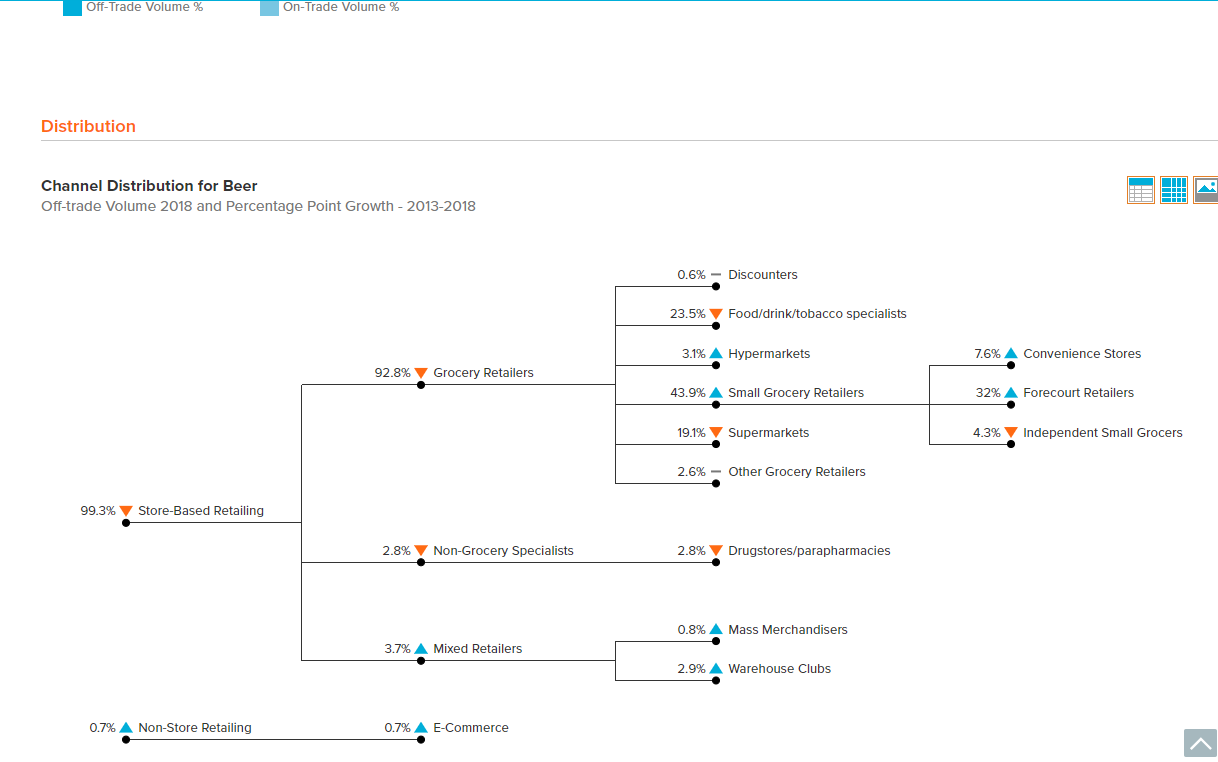Click the Hypermarkets up arrow
The width and height of the screenshot is (1218, 762).
pyautogui.click(x=716, y=354)
